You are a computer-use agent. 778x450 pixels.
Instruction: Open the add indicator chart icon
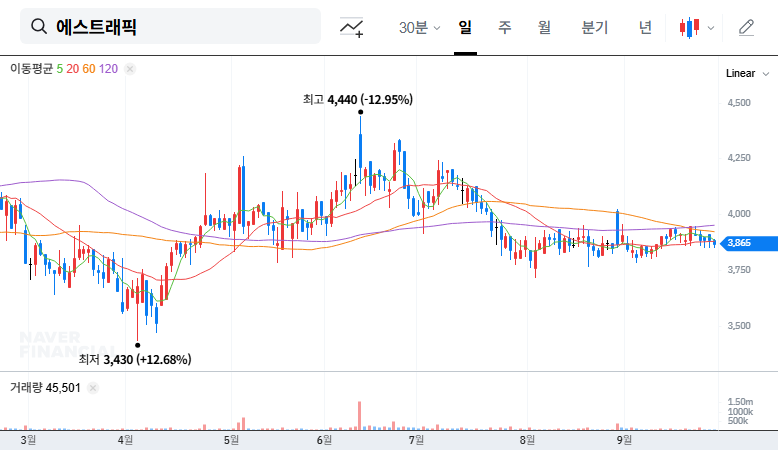point(352,28)
